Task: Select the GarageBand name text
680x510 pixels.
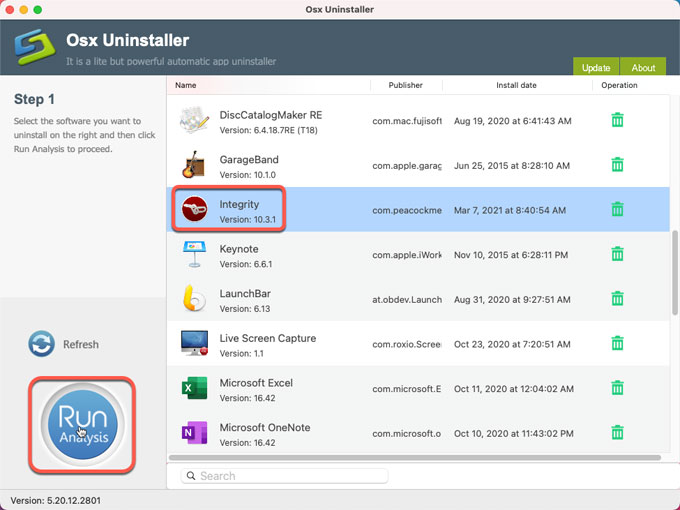Action: (249, 160)
